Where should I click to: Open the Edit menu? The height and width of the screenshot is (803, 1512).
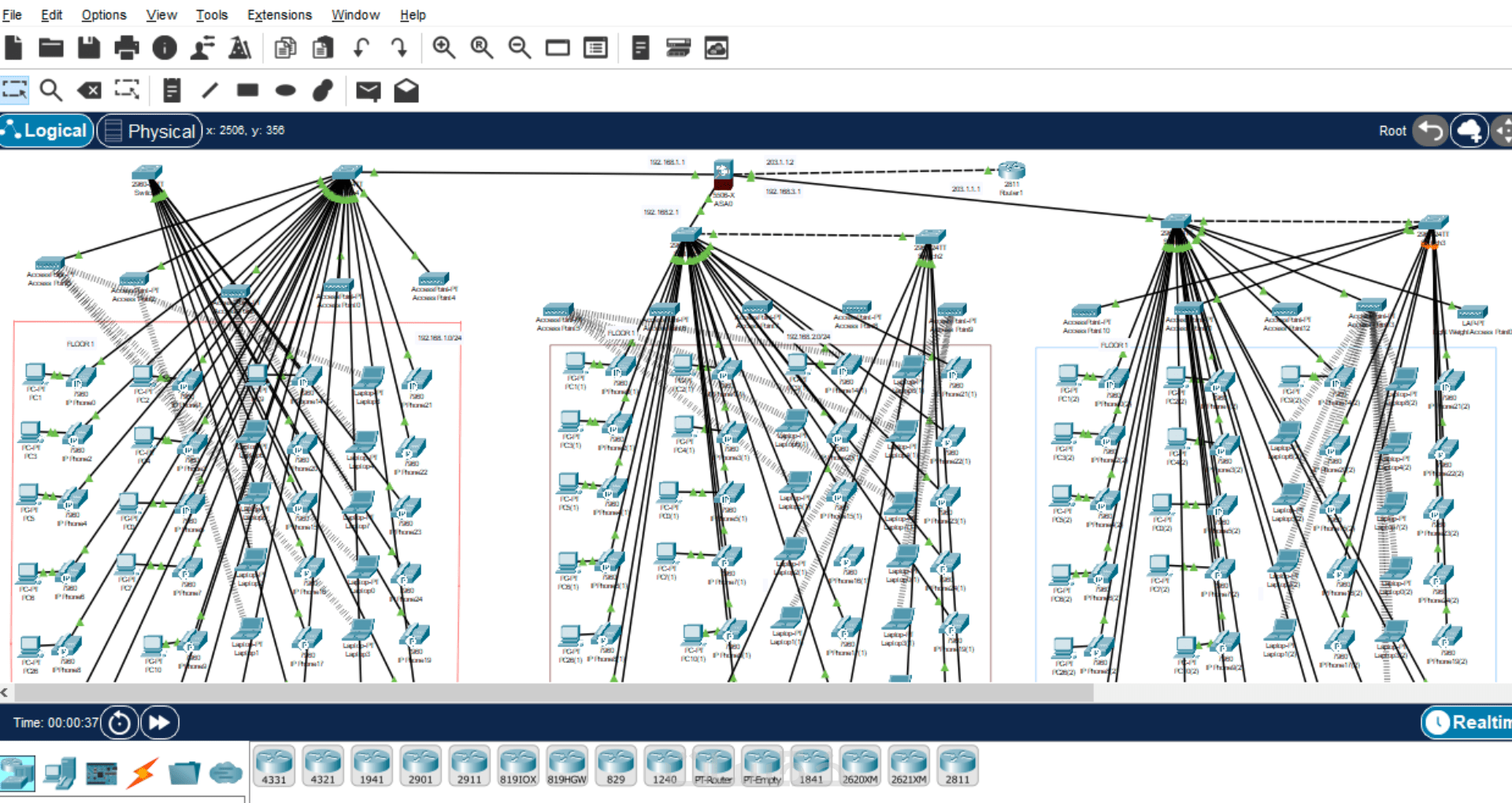click(52, 15)
